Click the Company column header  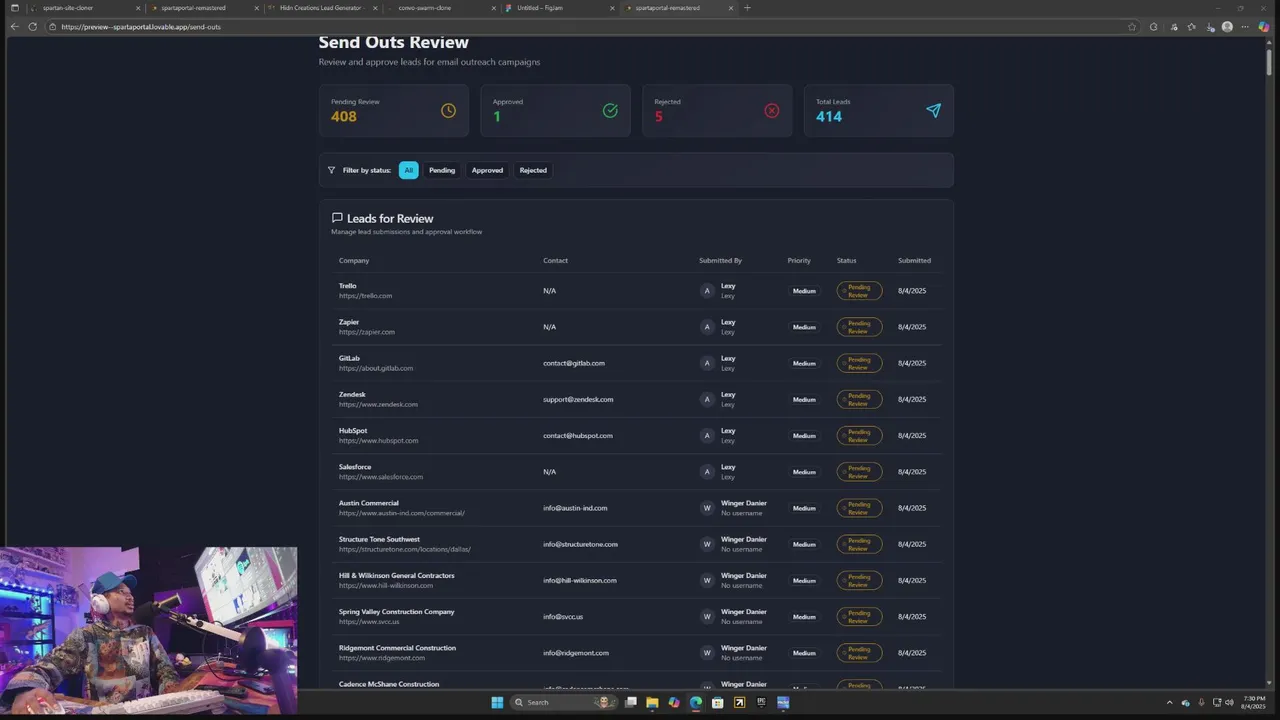[354, 260]
